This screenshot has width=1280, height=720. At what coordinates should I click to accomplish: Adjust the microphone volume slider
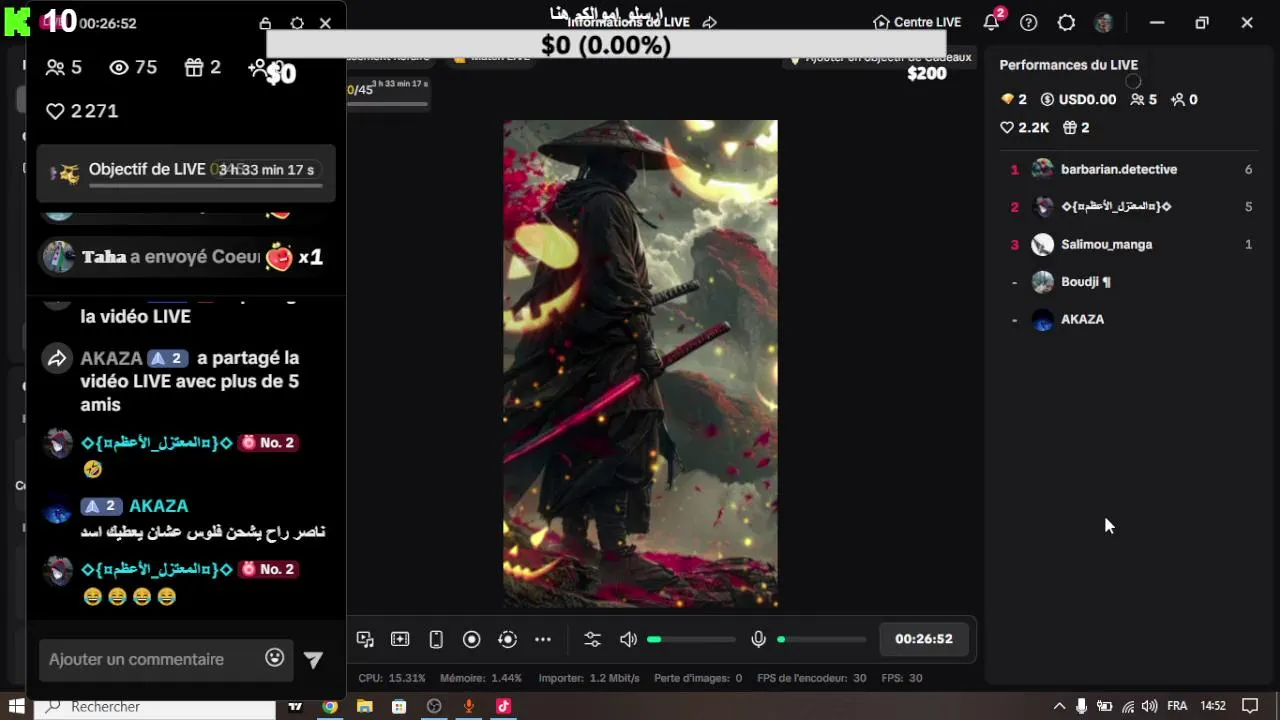point(822,639)
